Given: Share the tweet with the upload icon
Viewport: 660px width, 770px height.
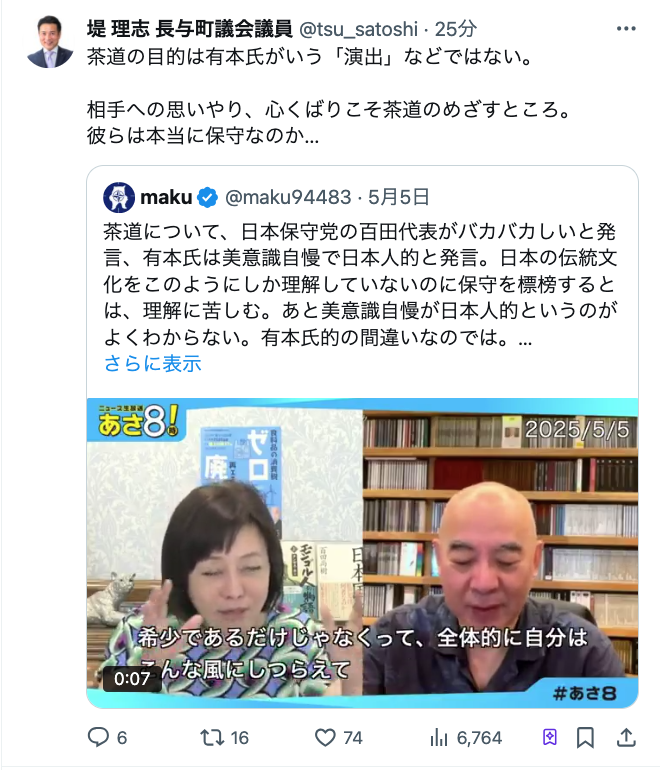Looking at the screenshot, I should point(626,737).
